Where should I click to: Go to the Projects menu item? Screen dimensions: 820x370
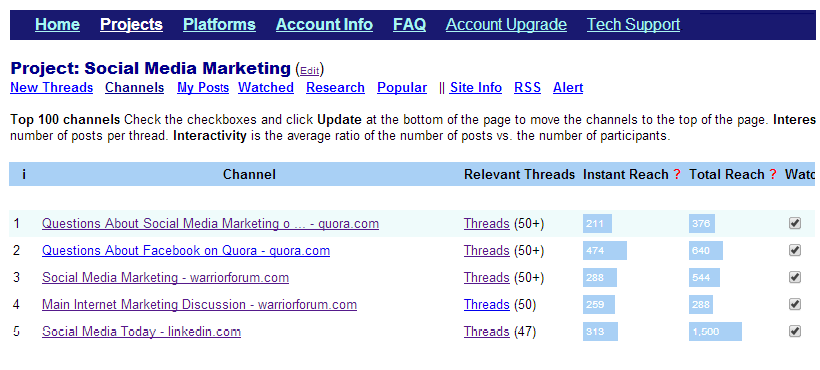coord(131,25)
